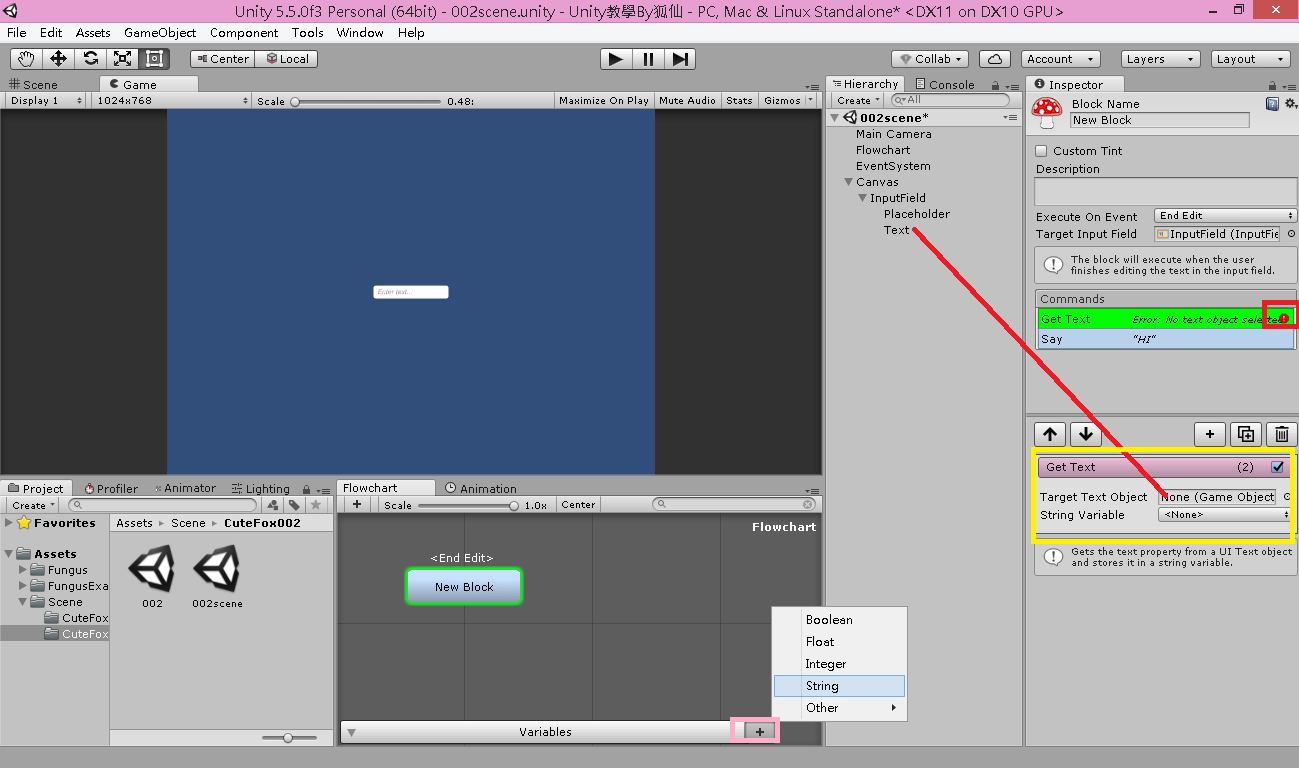1299x768 pixels.
Task: Add a new command to block
Action: coord(1210,434)
